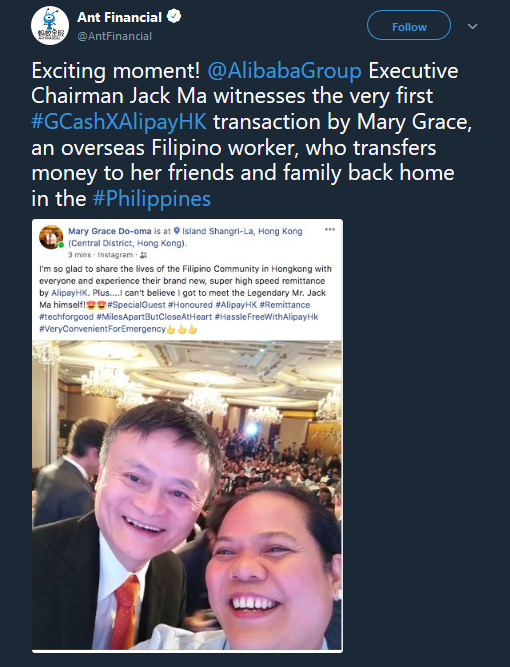This screenshot has height=667, width=510.
Task: Open the Ant Financial display name
Action: [119, 17]
